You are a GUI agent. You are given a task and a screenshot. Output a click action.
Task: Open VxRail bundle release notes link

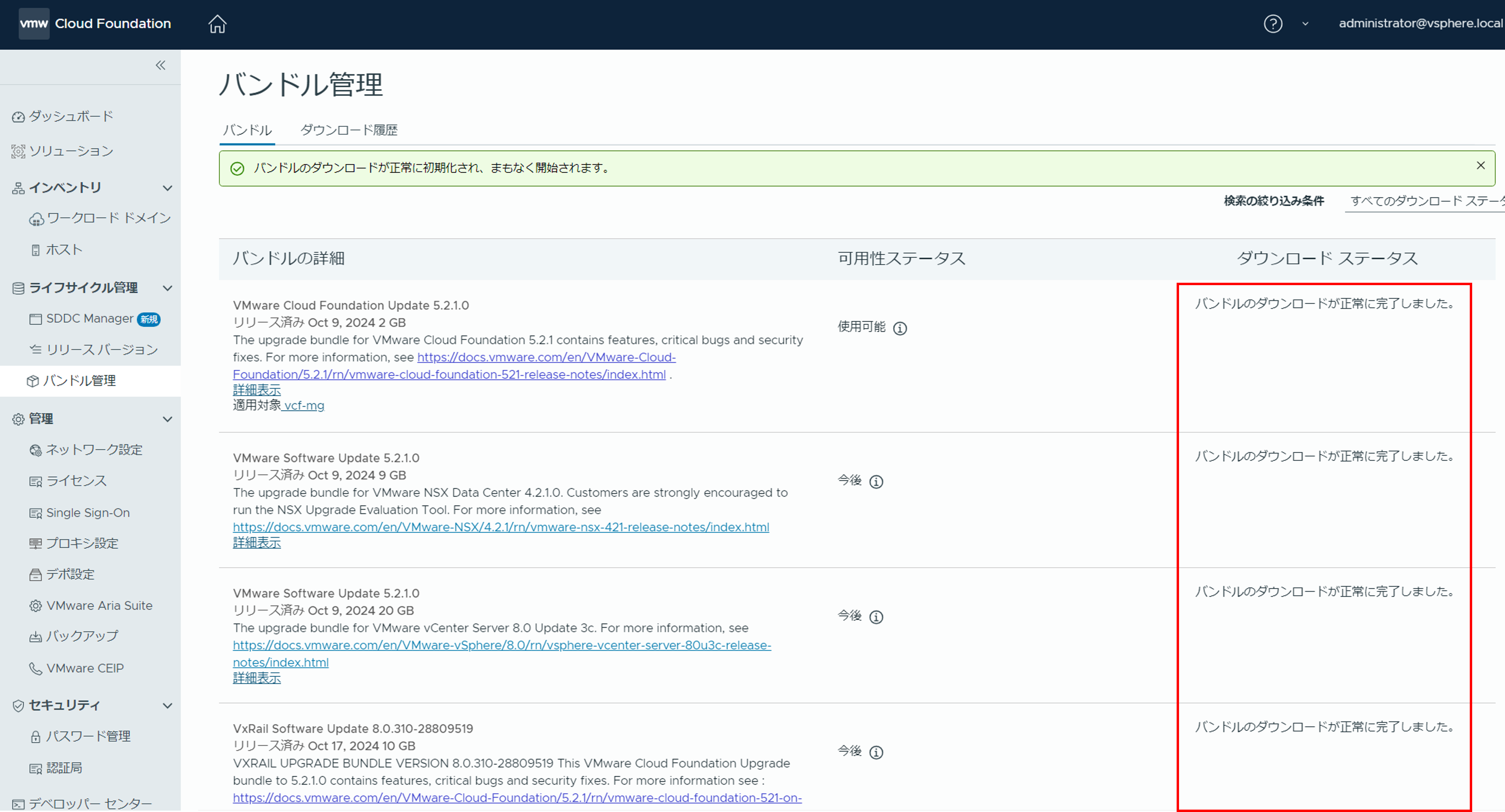[x=517, y=799]
